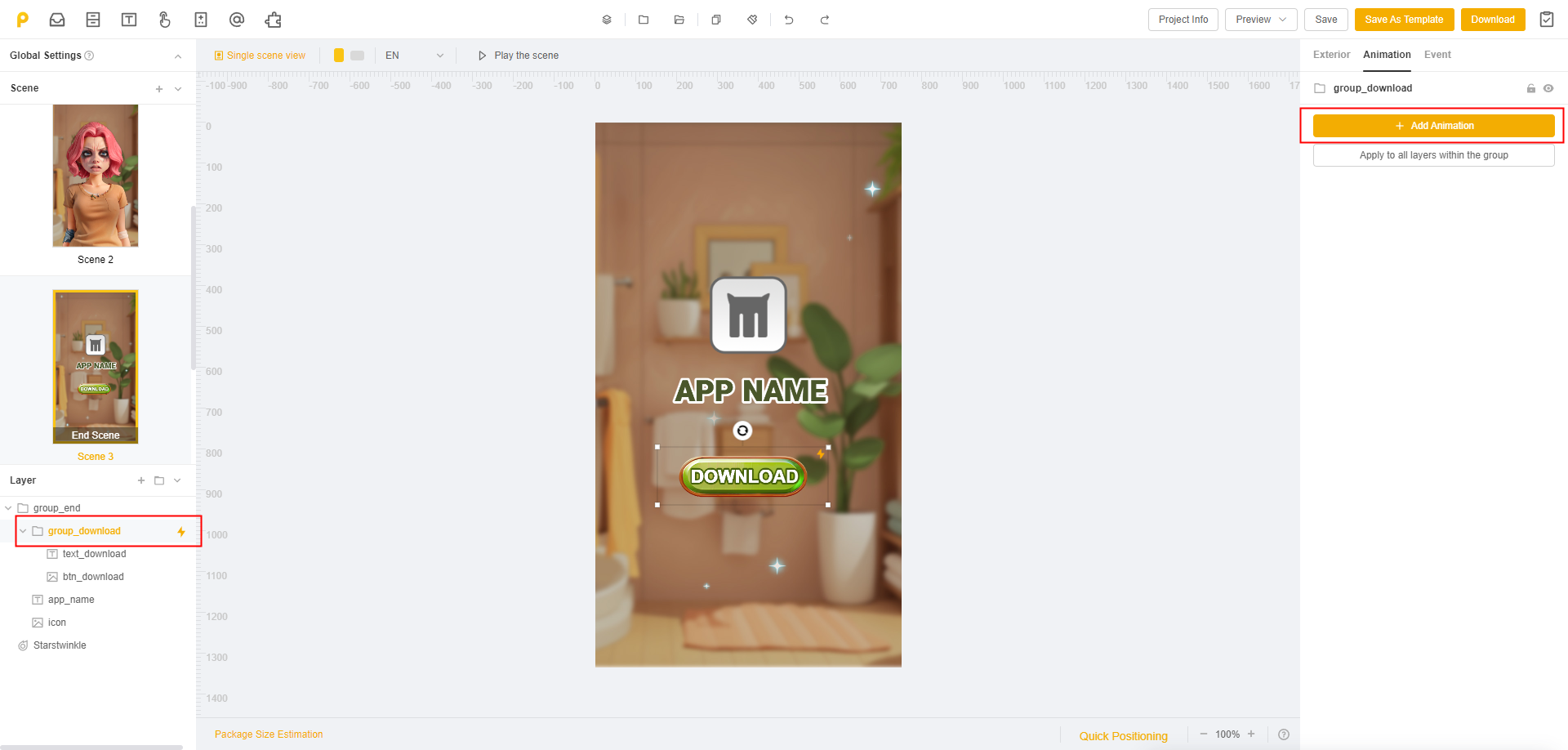Switch to landscape orientation gray toggle
This screenshot has width=1568, height=750.
click(x=357, y=56)
